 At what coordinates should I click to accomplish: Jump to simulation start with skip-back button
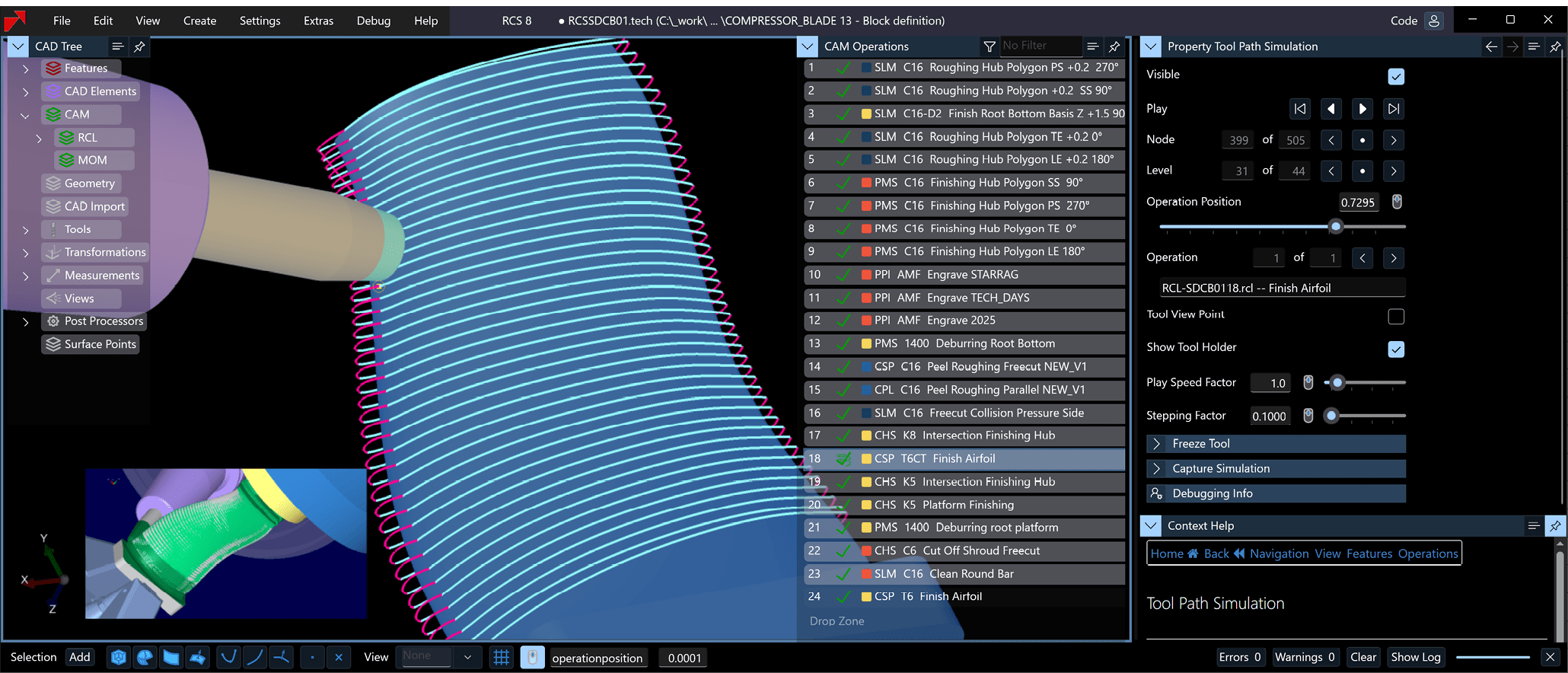[1300, 109]
